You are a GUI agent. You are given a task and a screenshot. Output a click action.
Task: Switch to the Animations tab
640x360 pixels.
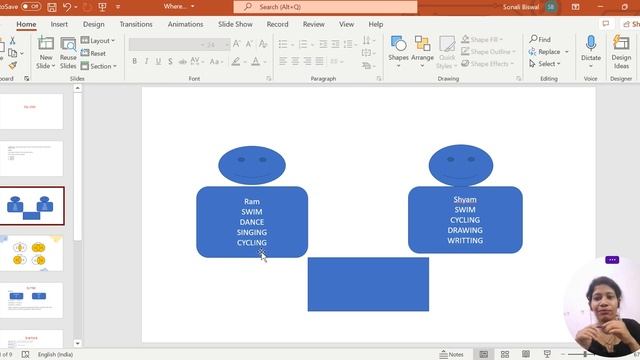tap(185, 24)
